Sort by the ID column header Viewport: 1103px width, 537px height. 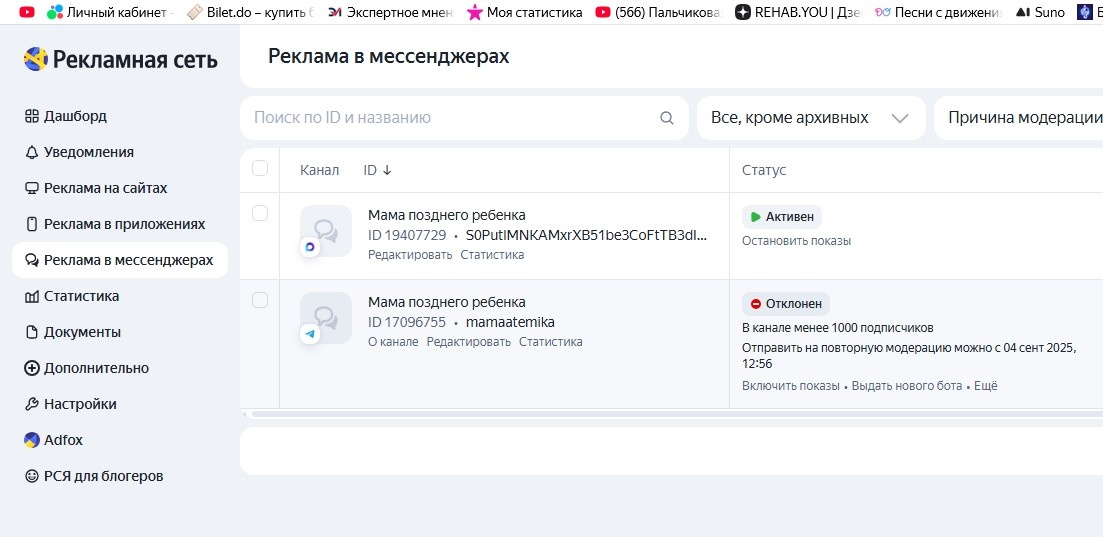[x=378, y=170]
